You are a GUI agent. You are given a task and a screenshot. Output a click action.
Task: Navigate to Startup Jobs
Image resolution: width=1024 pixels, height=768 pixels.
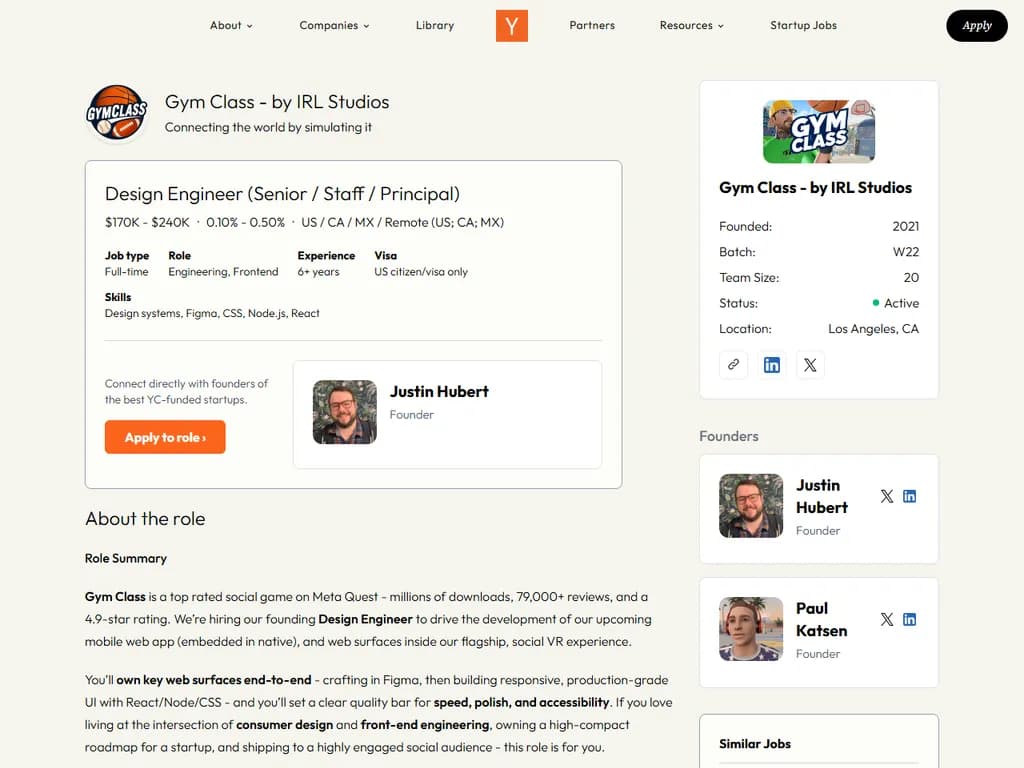(x=803, y=26)
